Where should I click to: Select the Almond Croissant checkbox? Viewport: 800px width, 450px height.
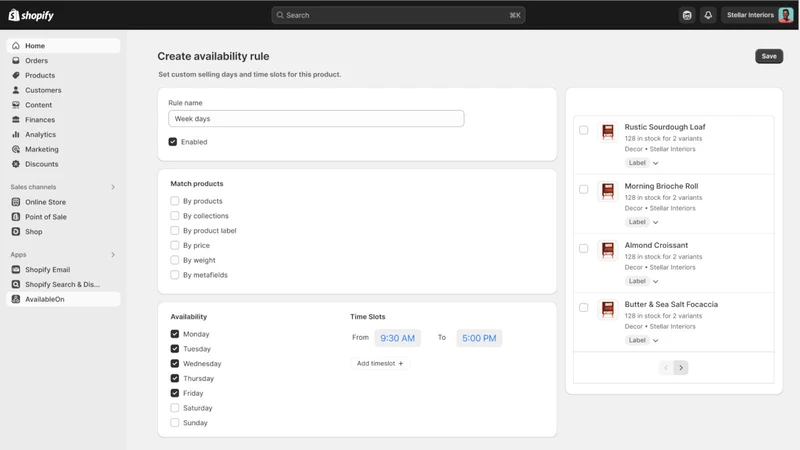coord(584,248)
